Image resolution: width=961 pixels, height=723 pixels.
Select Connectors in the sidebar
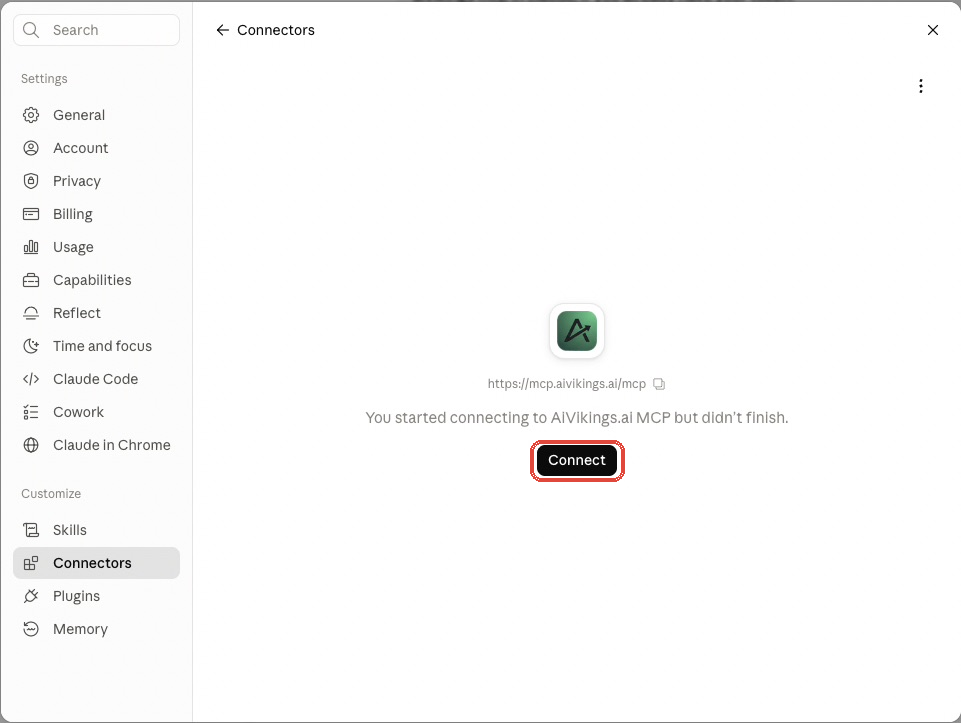tap(96, 563)
